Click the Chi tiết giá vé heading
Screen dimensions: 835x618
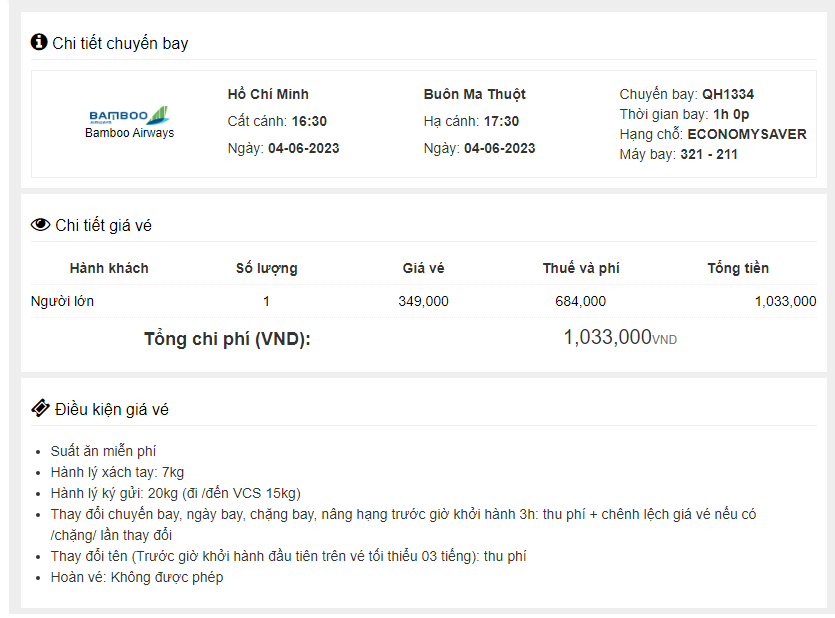[103, 226]
